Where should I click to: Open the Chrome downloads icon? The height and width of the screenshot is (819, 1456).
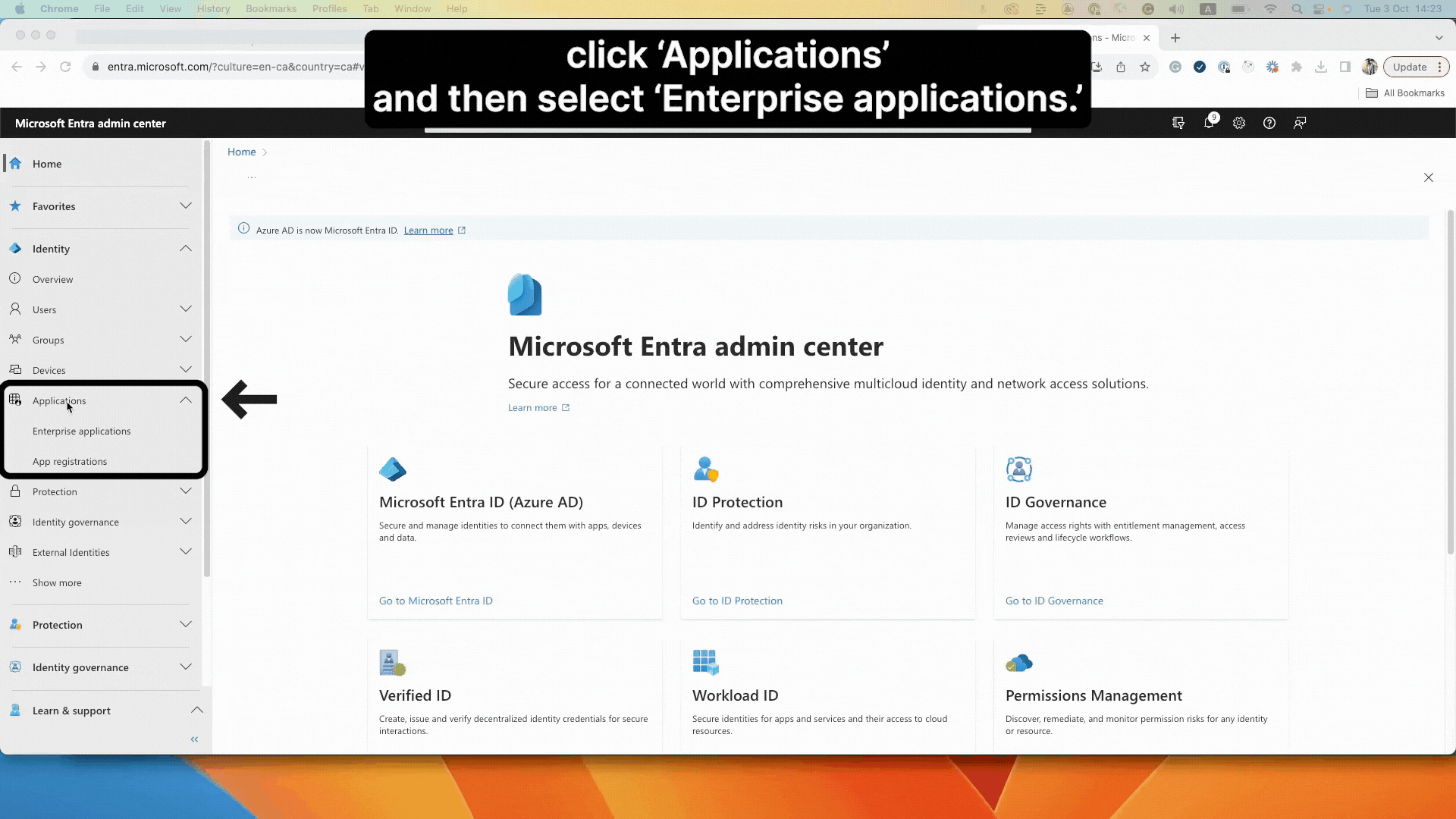pos(1323,67)
